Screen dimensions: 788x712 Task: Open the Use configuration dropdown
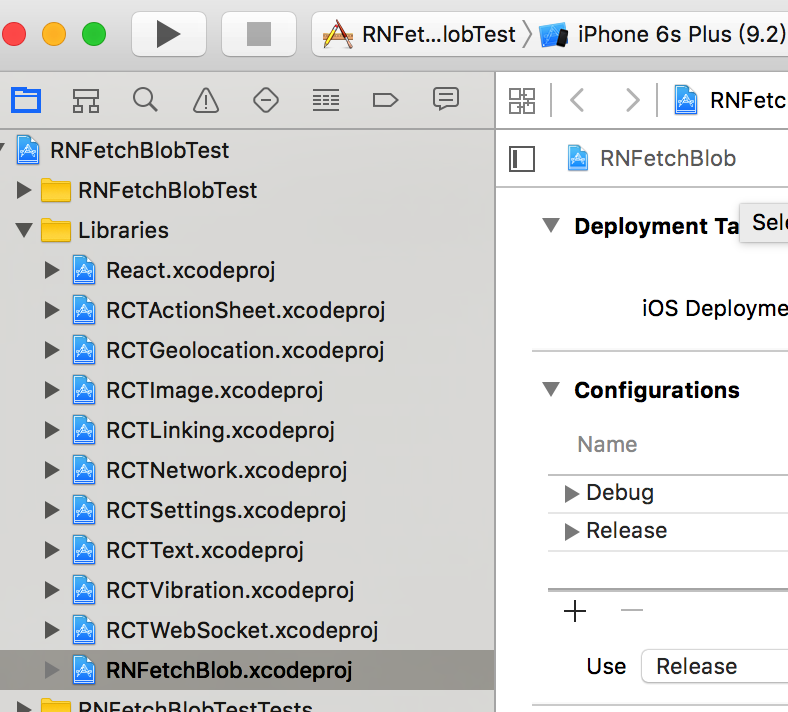[x=714, y=666]
